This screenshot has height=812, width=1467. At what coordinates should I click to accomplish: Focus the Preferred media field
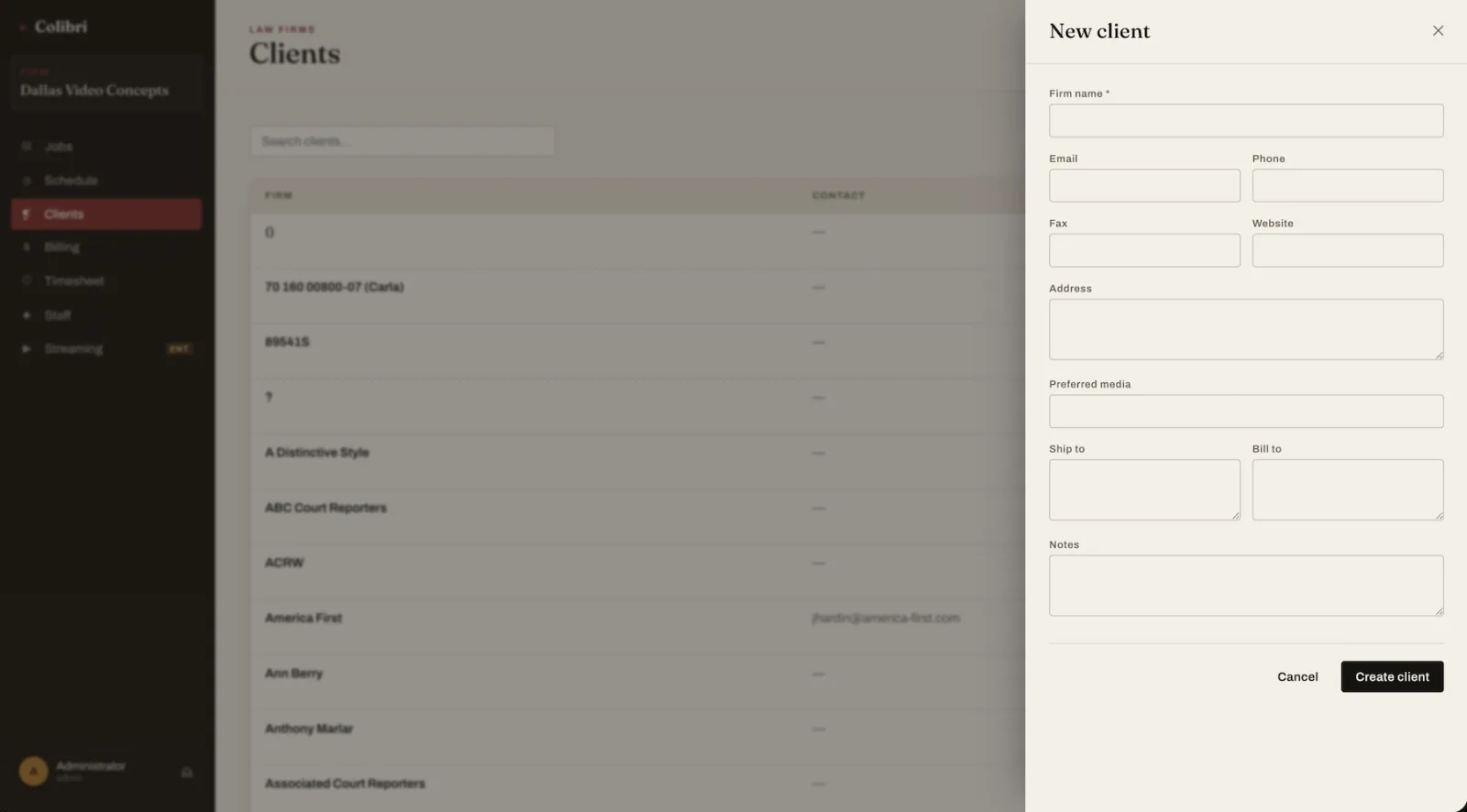point(1246,411)
